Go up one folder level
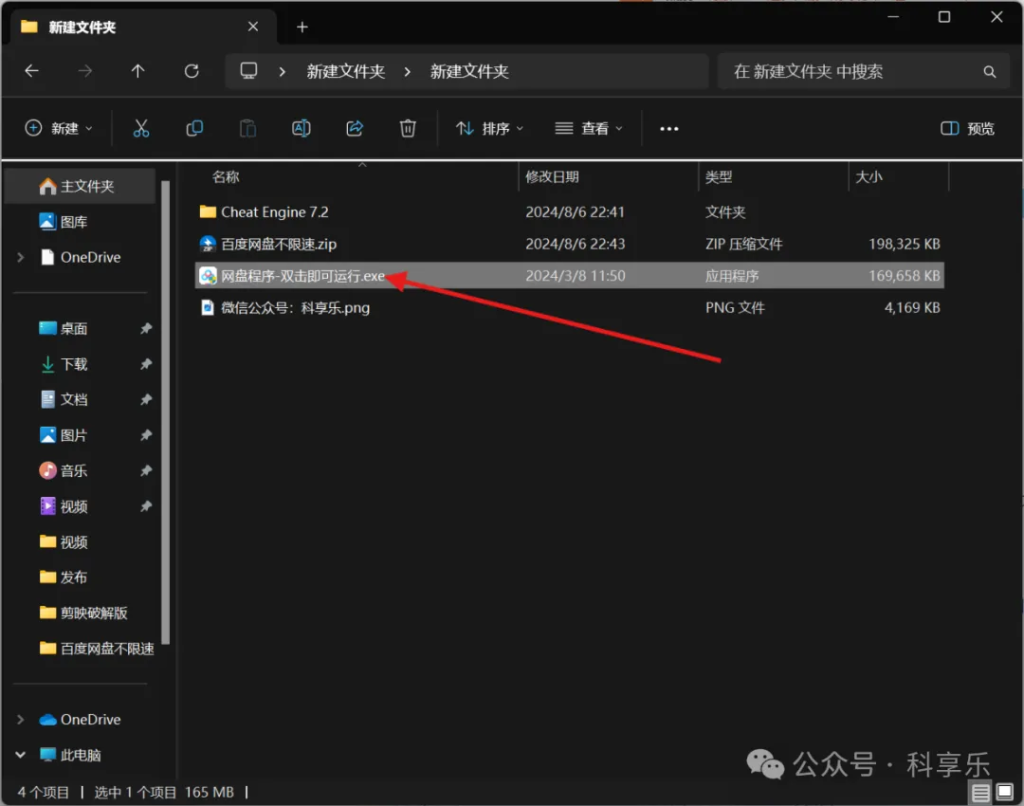1024x806 pixels. click(138, 71)
